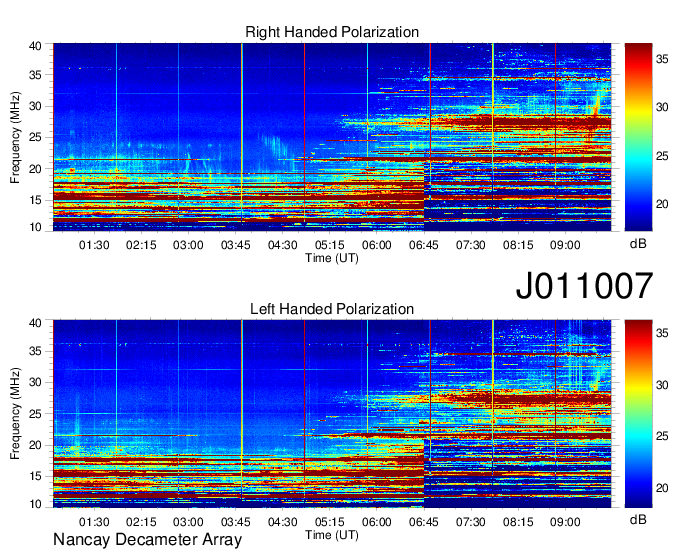
Task: Click the left-handed plot's color bar
Action: click(x=638, y=414)
